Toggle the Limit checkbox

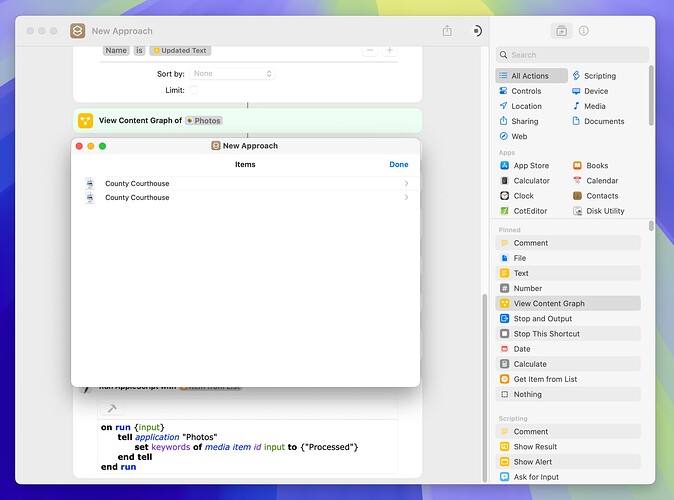click(193, 90)
